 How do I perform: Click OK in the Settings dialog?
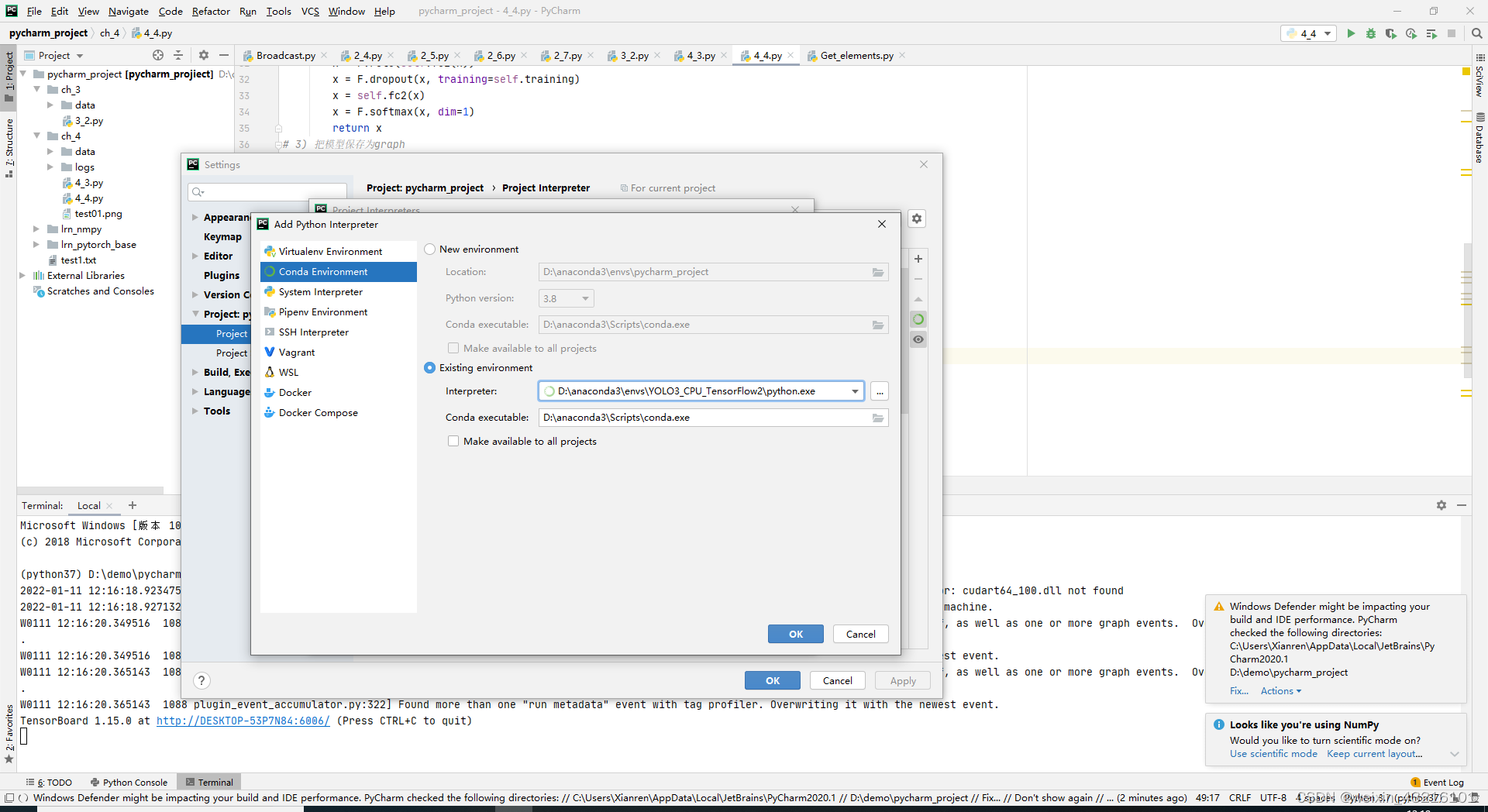pyautogui.click(x=773, y=680)
